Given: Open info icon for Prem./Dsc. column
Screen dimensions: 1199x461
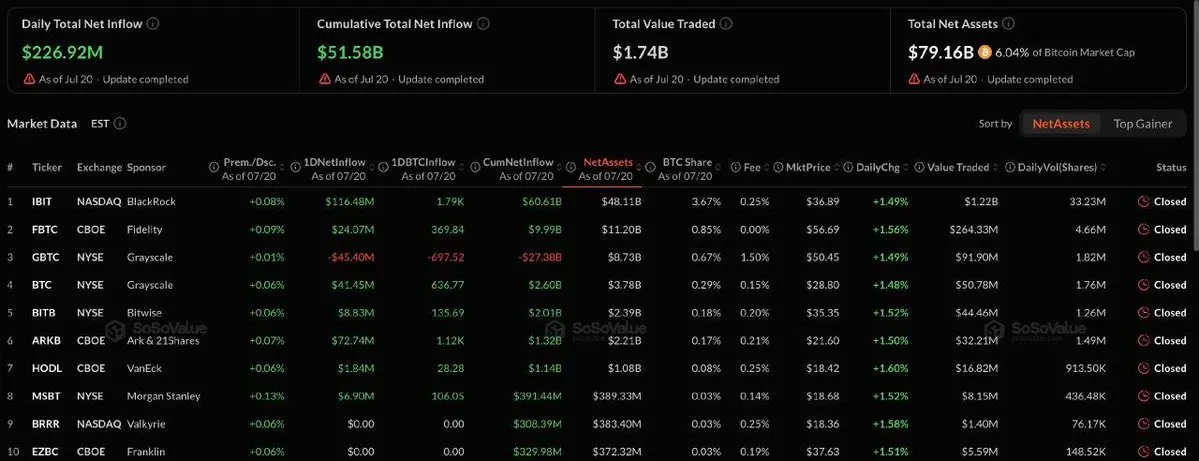Looking at the screenshot, I should click(x=214, y=167).
